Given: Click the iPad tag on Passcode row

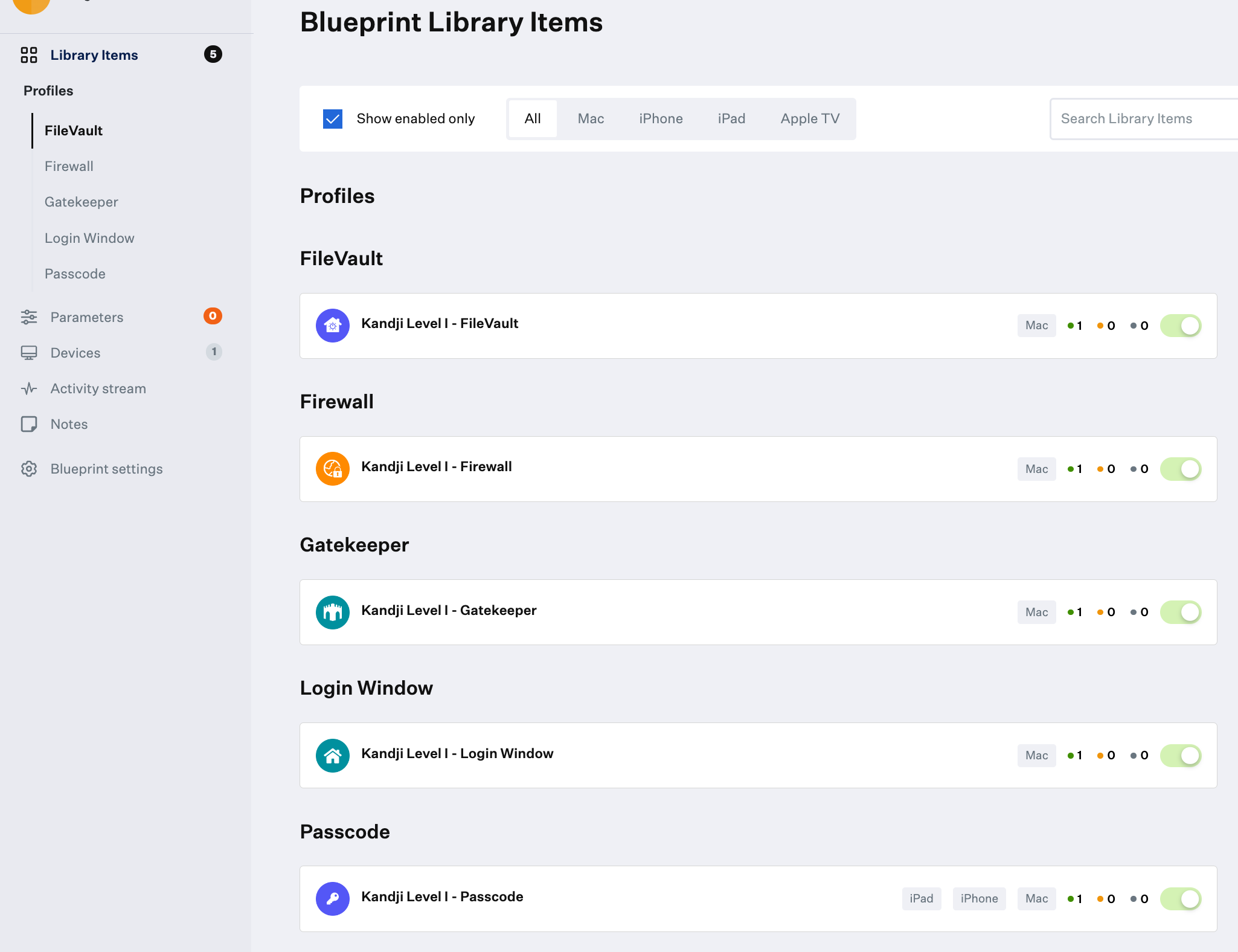Looking at the screenshot, I should 922,899.
